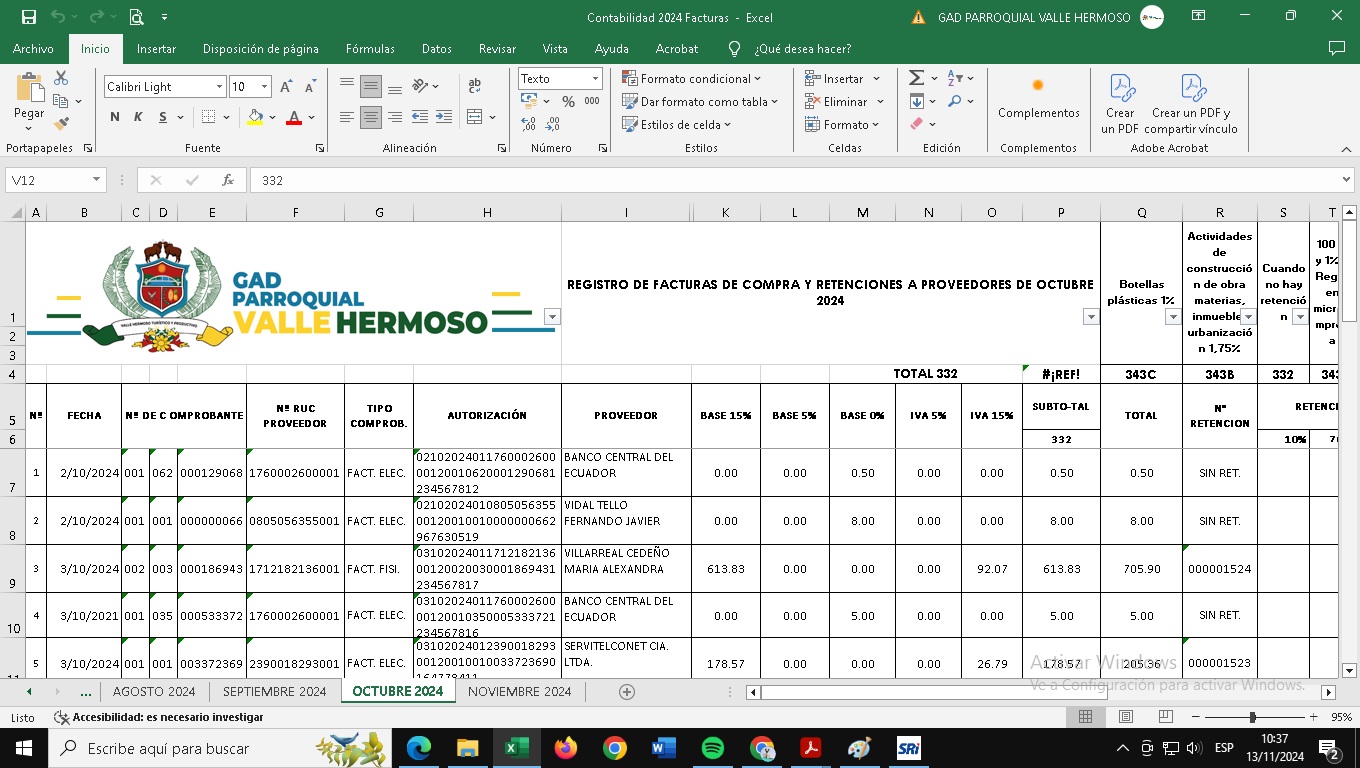The image size is (1360, 768).
Task: Click the Increase Font Size icon
Action: click(286, 87)
